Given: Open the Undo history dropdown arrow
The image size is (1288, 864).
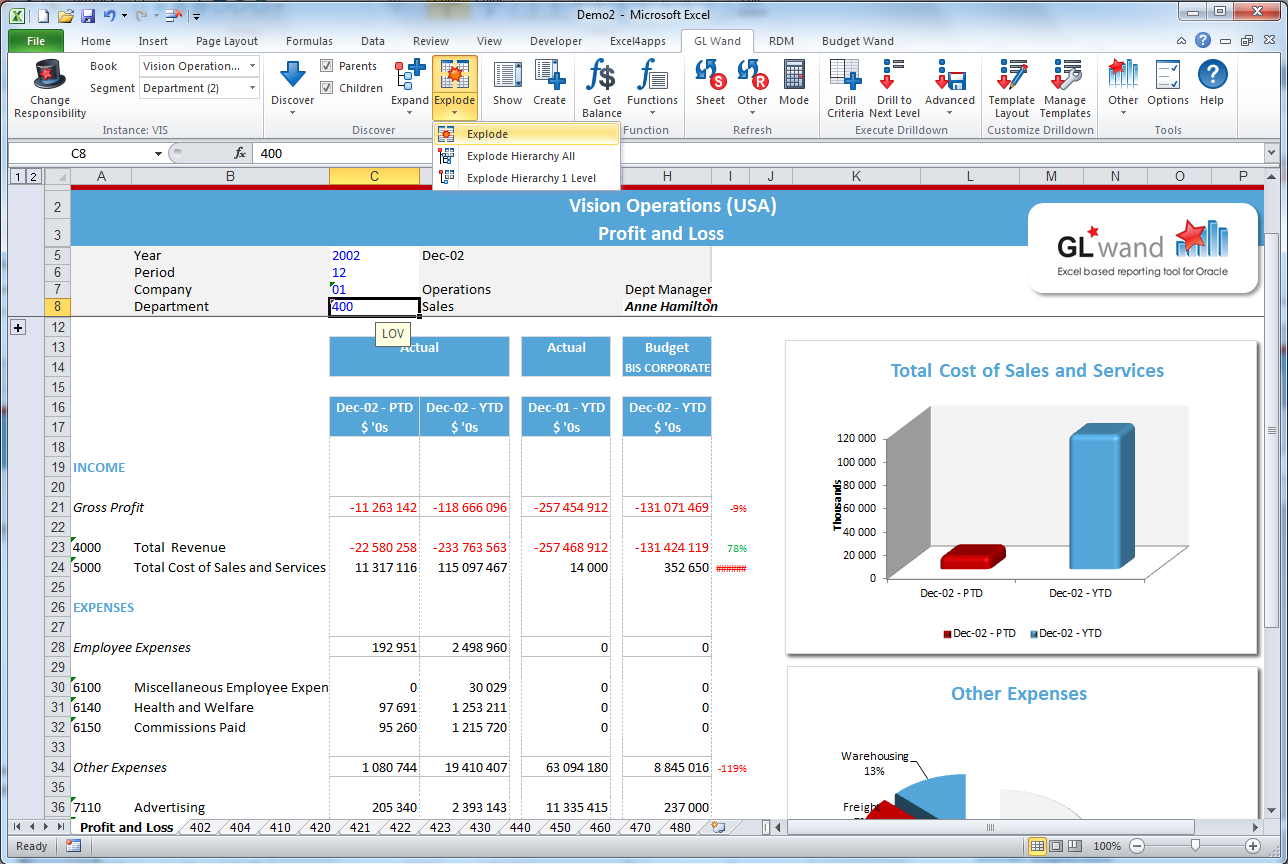Looking at the screenshot, I should point(124,16).
